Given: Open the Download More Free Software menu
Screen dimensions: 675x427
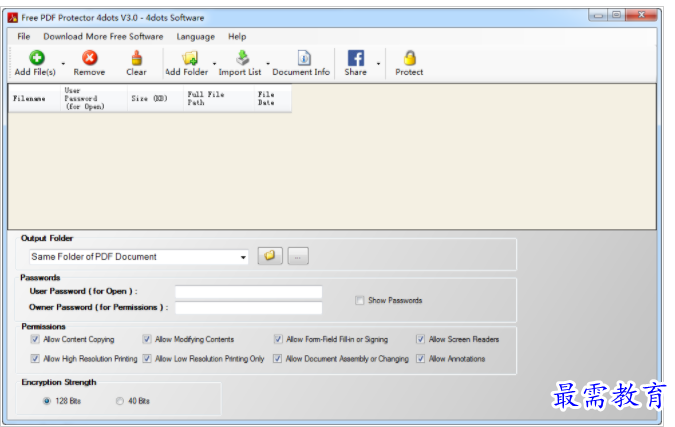Looking at the screenshot, I should [103, 37].
